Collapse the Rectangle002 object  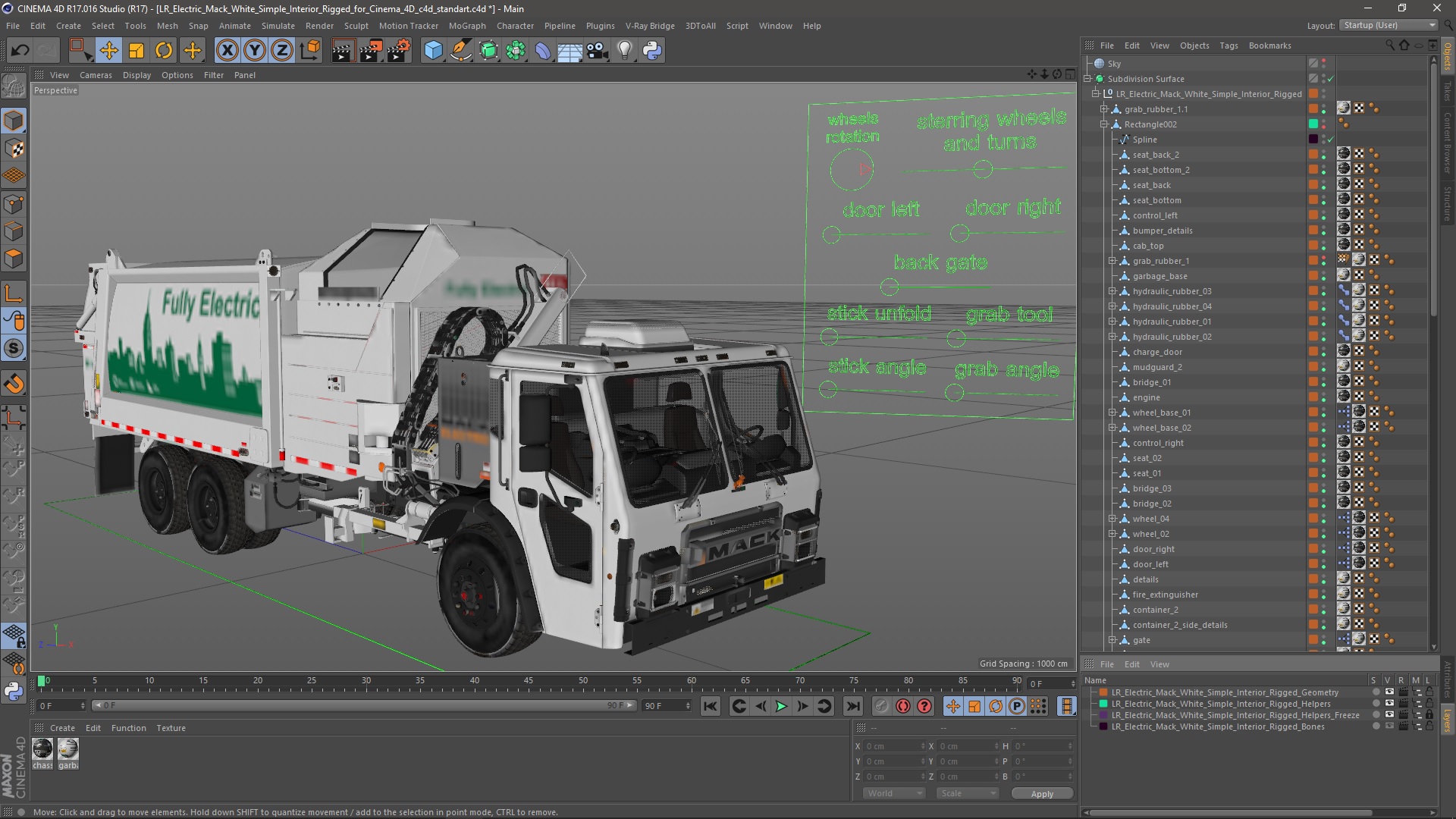[x=1104, y=124]
